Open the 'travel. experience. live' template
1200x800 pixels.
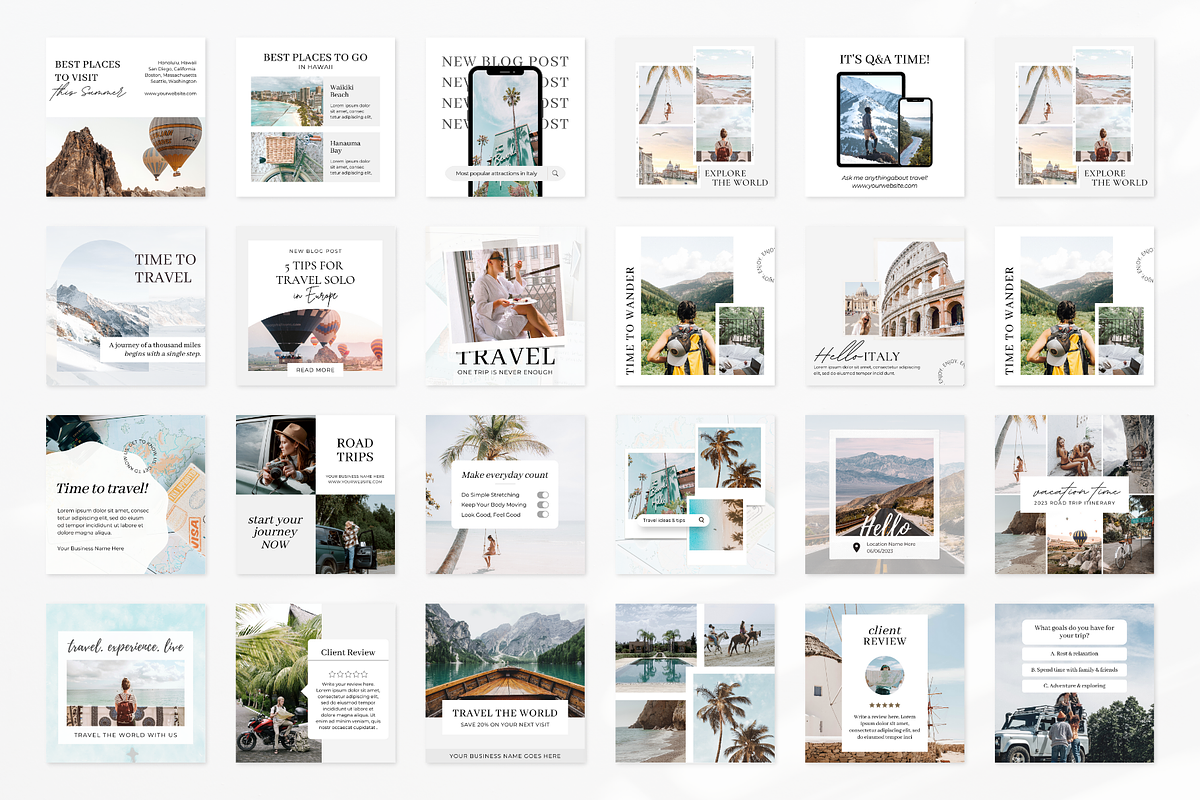tap(126, 683)
